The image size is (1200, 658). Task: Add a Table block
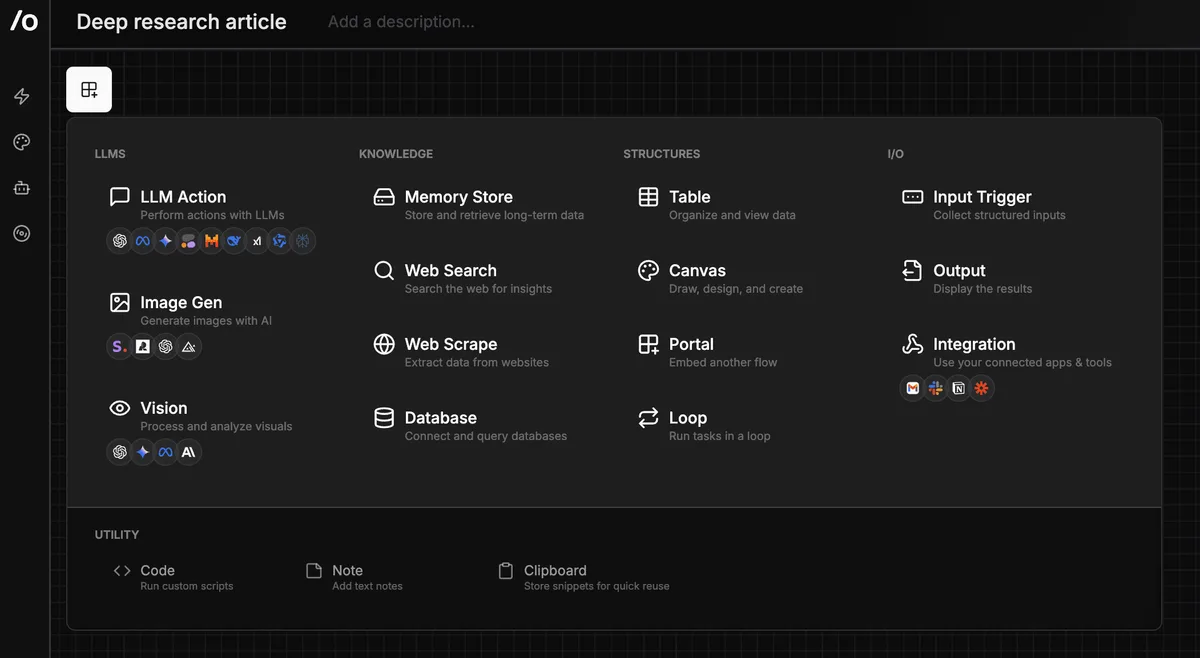tap(717, 205)
